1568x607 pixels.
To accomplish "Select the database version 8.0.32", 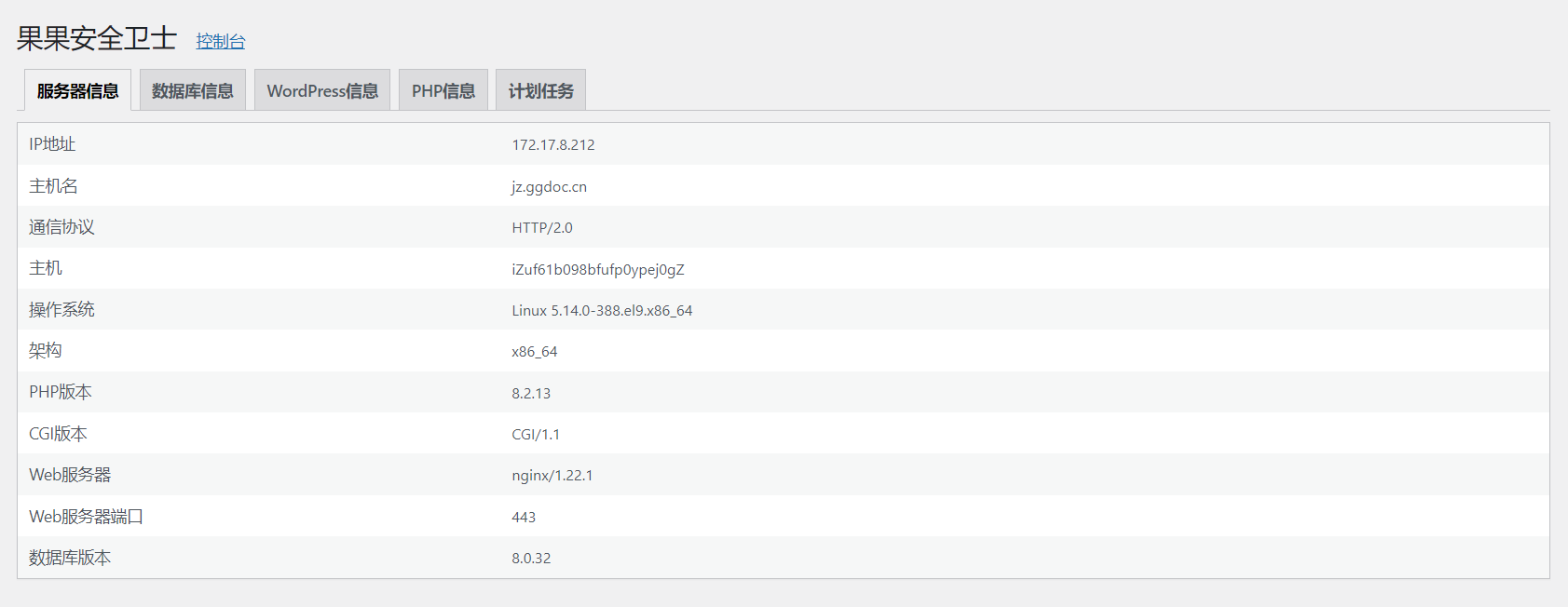I will coord(531,559).
